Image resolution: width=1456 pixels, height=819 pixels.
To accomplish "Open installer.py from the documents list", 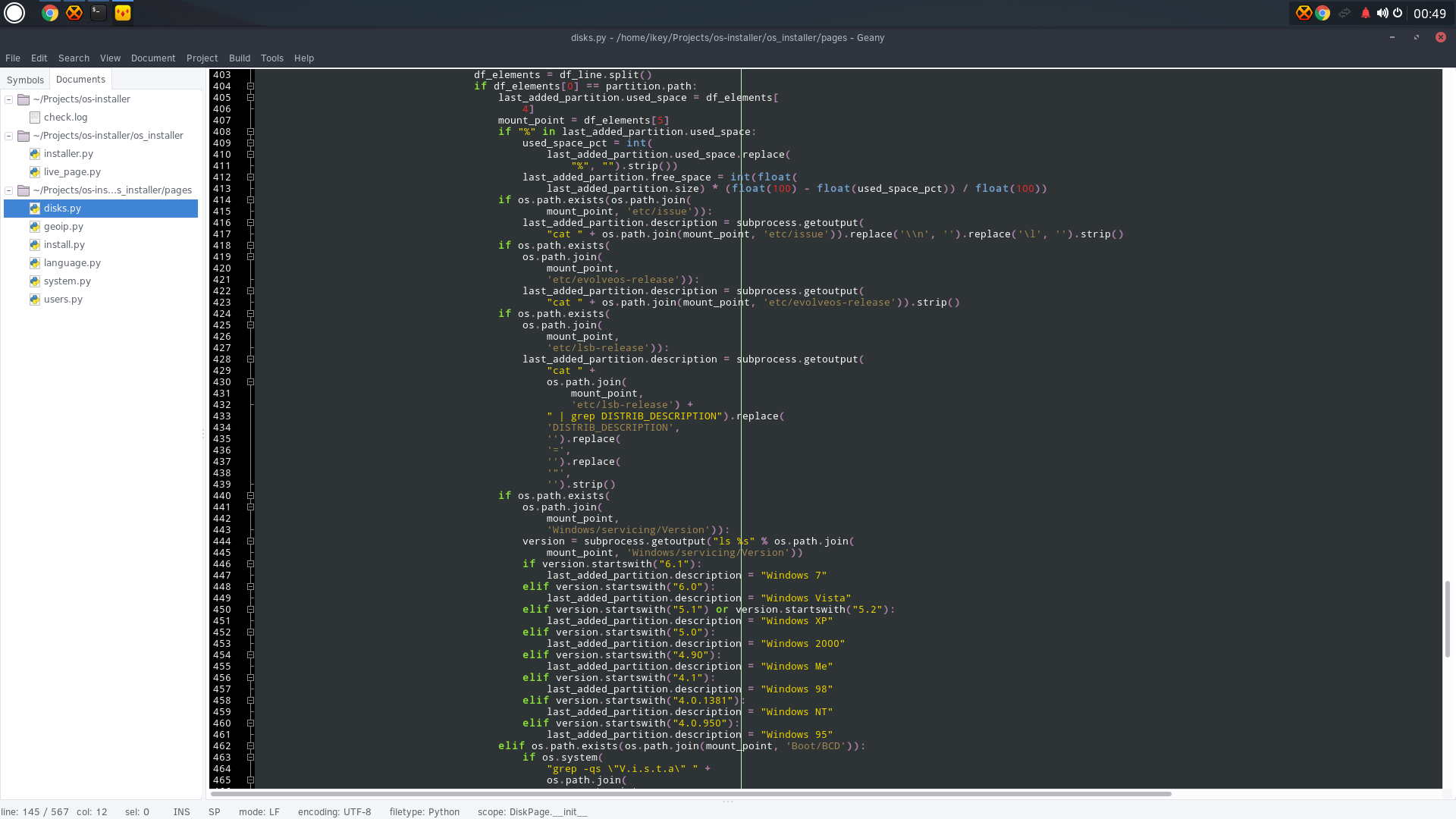I will pos(68,154).
